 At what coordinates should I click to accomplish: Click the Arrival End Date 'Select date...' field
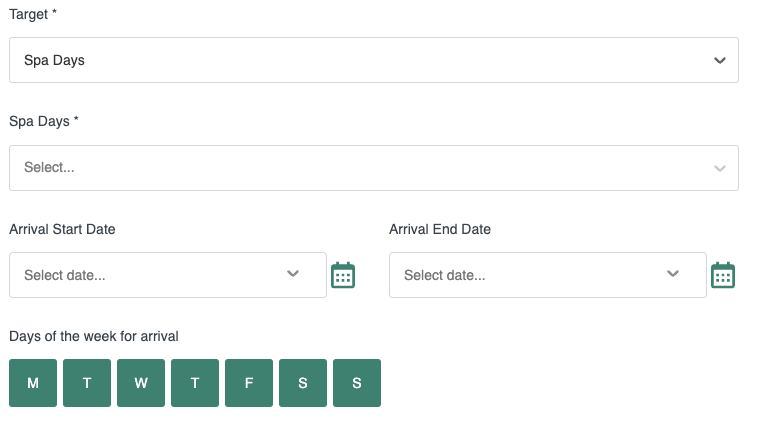547,275
